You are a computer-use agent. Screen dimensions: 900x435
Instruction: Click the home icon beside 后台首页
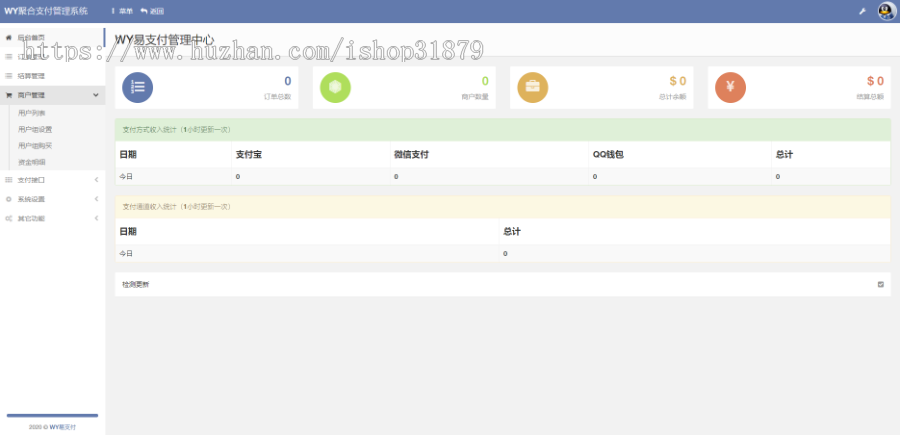pos(9,37)
